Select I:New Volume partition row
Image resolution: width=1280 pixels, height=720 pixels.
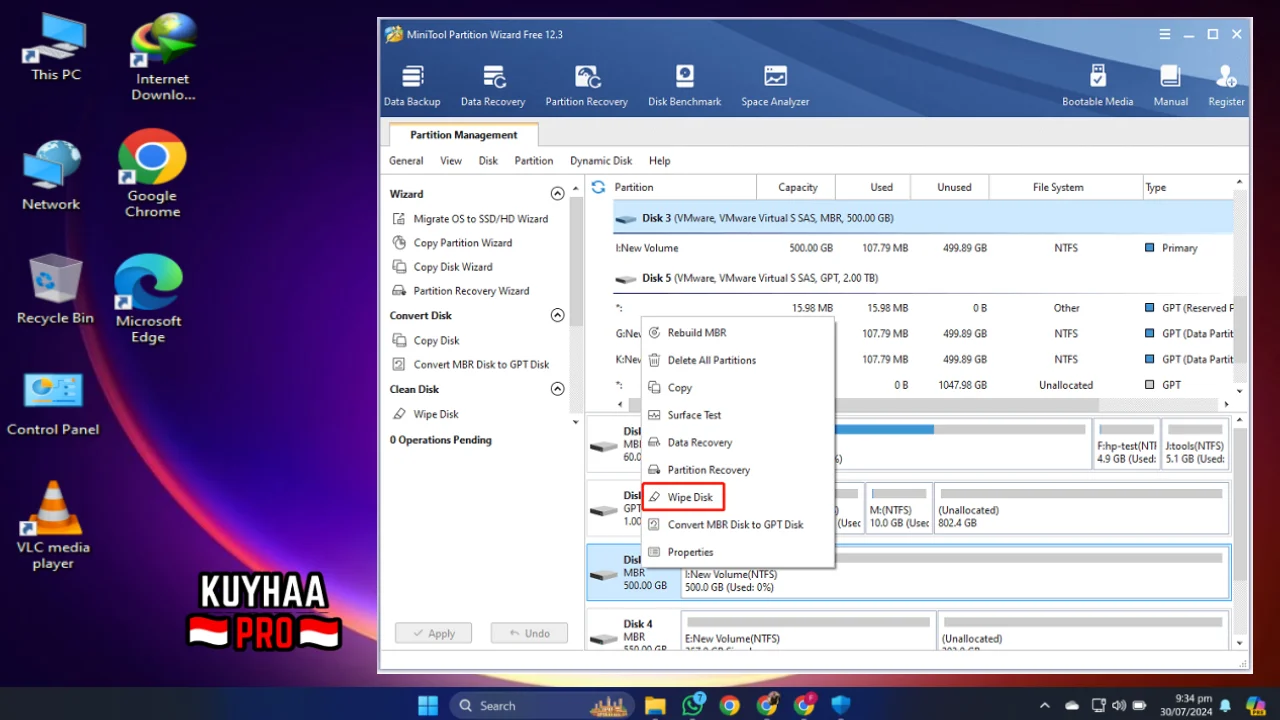[x=923, y=248]
